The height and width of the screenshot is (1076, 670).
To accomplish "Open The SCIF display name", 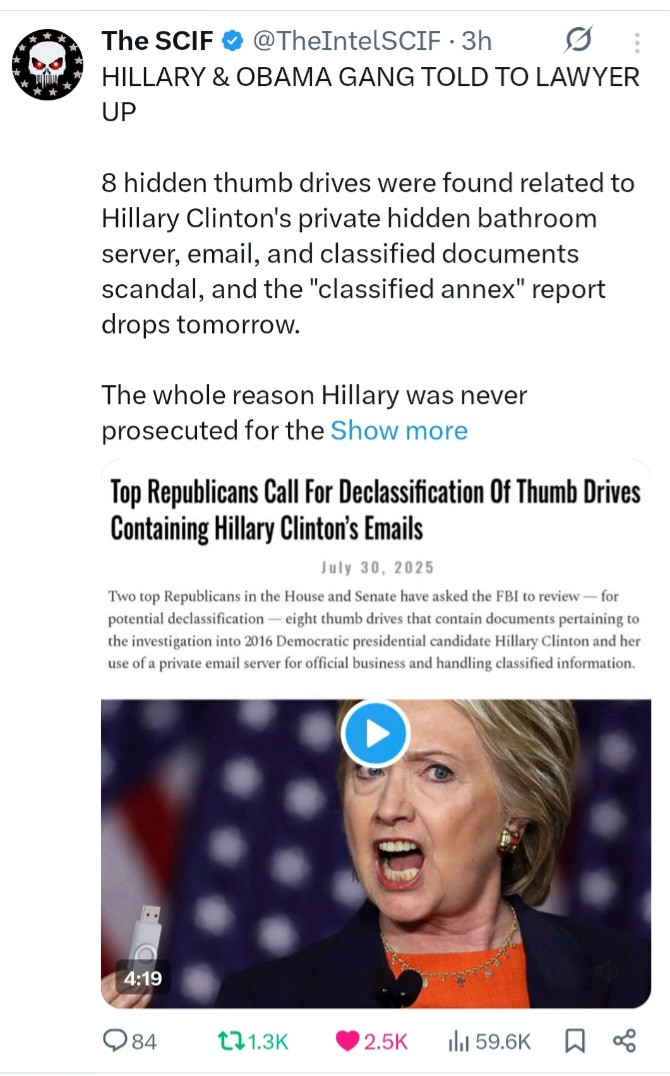I will (157, 41).
